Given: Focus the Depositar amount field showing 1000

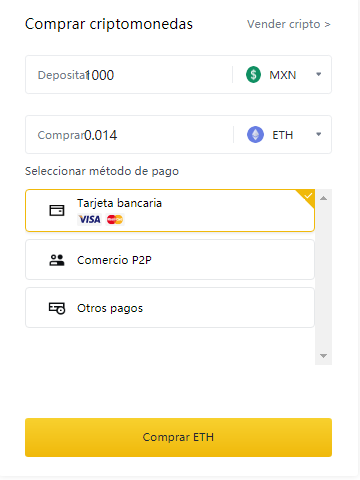Looking at the screenshot, I should 129,75.
